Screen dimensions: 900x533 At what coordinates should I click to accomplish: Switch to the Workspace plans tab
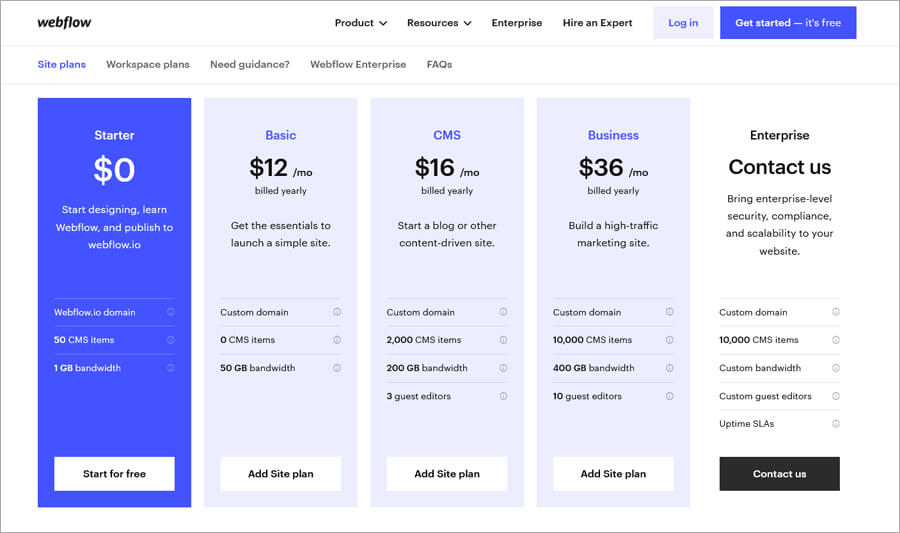(x=147, y=64)
